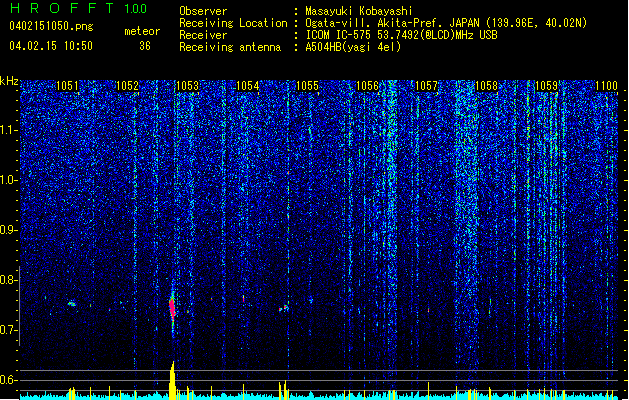629x400 pixels.
Task: Click the kHz axis unit label
Action: [9, 81]
